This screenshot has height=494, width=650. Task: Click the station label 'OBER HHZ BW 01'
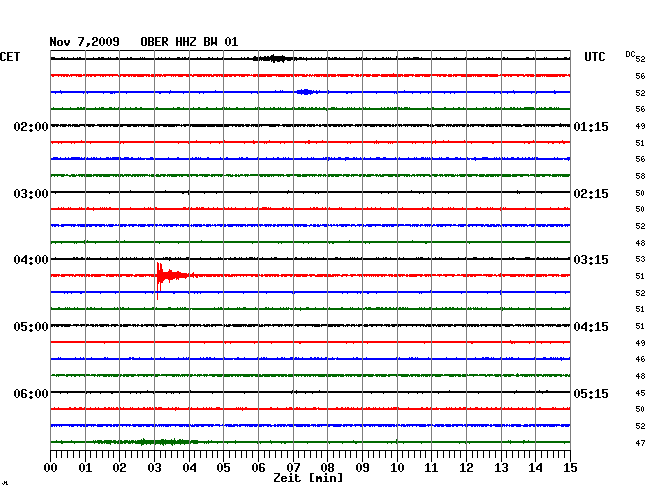click(x=189, y=42)
